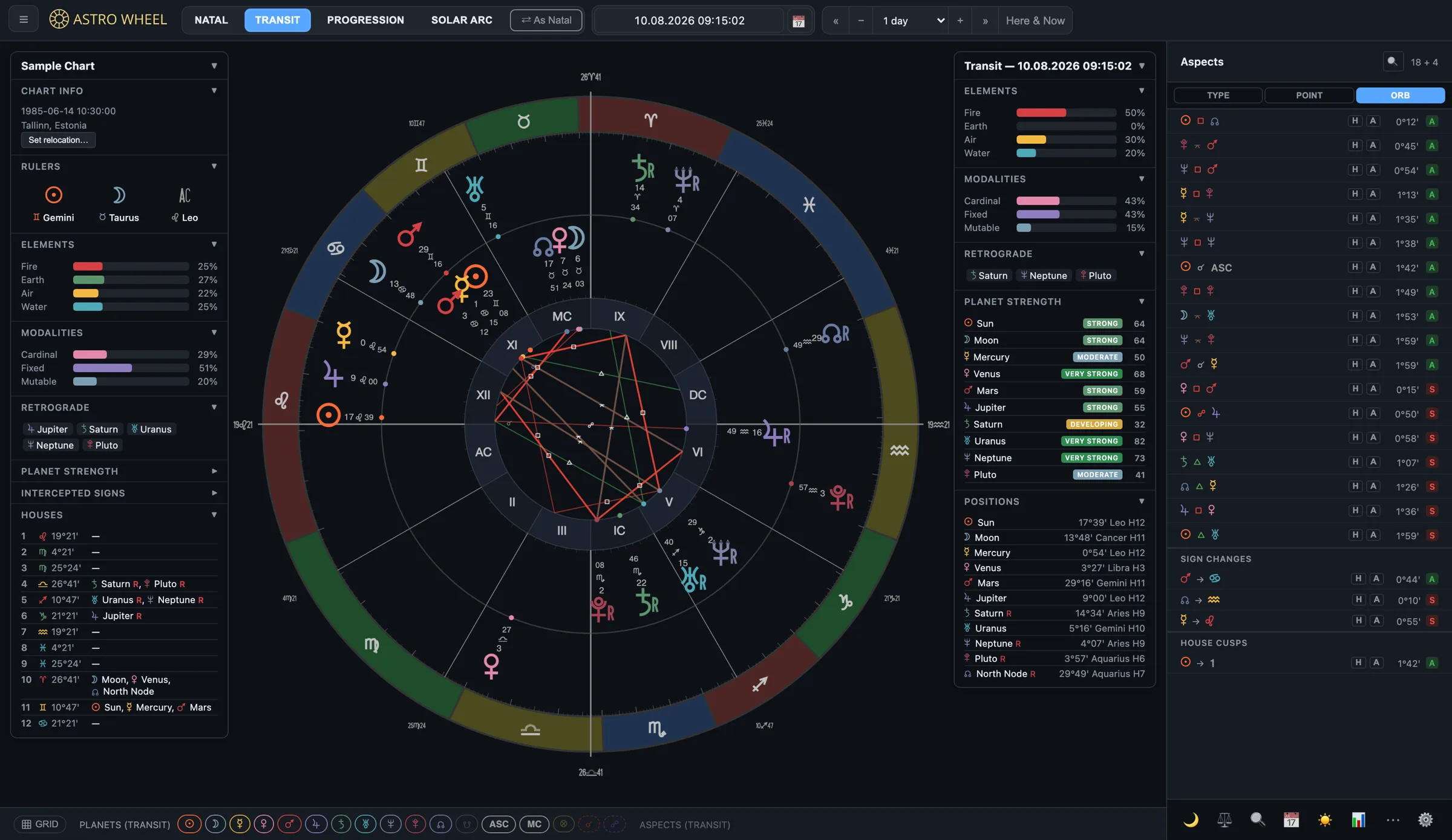Step forward one interval with plus

[960, 21]
